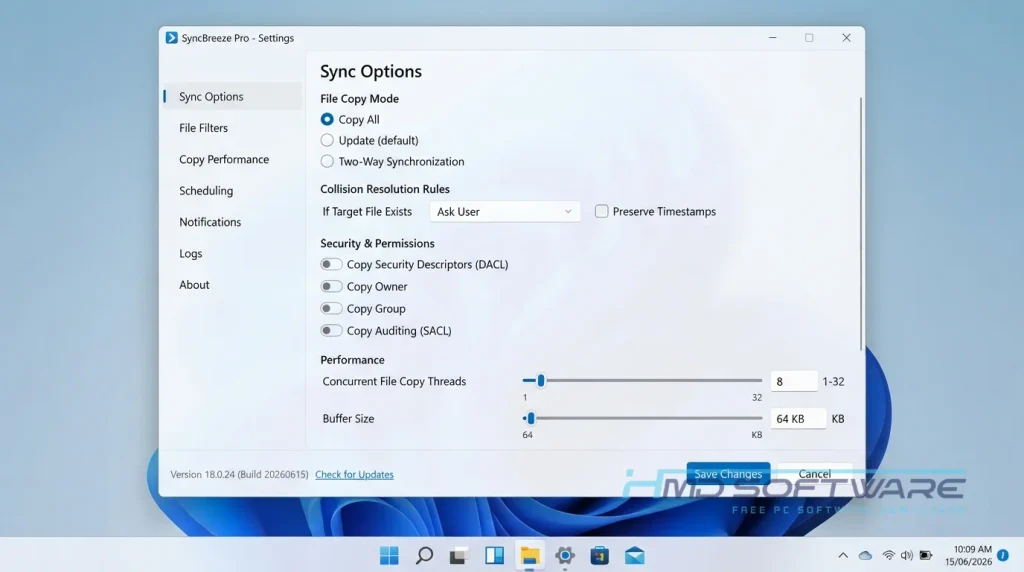Image resolution: width=1024 pixels, height=572 pixels.
Task: Open Wi-Fi network tray icon
Action: [x=888, y=556]
